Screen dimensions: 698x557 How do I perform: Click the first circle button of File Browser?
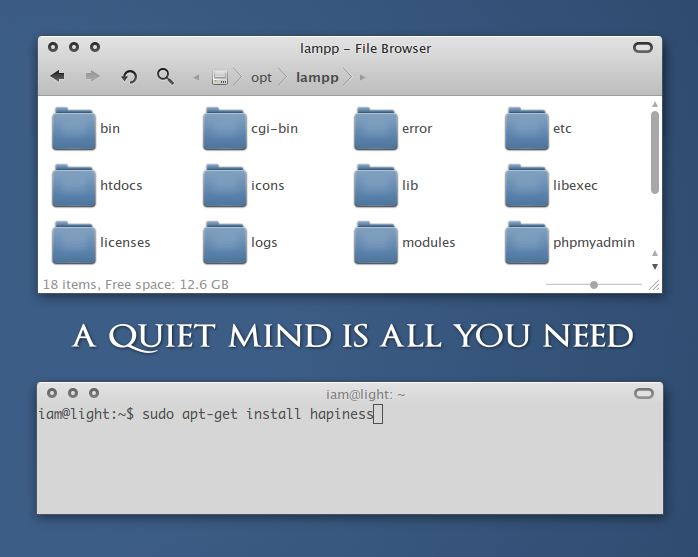coord(53,47)
